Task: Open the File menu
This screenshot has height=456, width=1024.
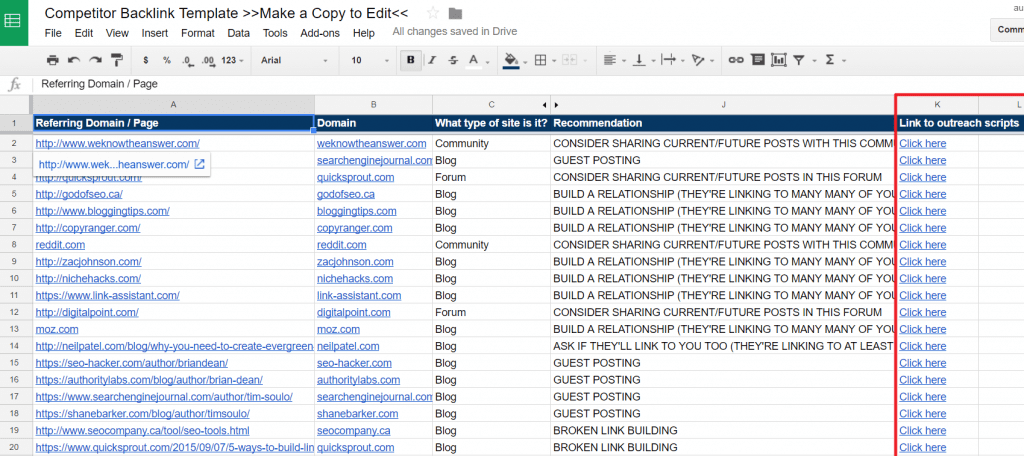Action: coord(53,33)
